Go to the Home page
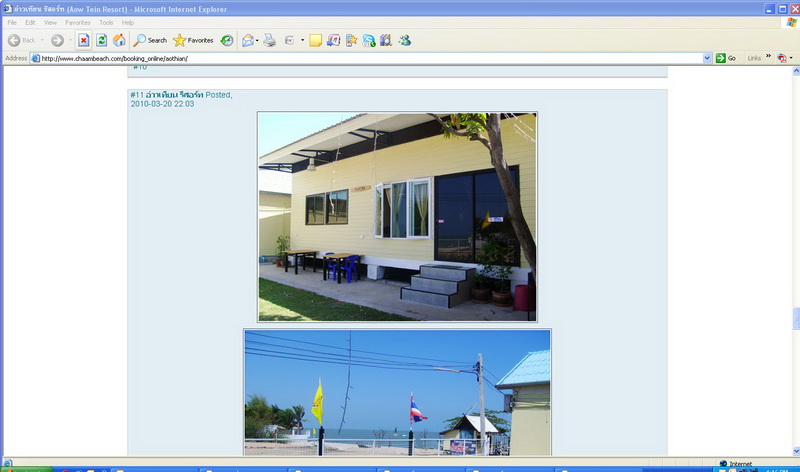This screenshot has width=800, height=472. (x=119, y=40)
